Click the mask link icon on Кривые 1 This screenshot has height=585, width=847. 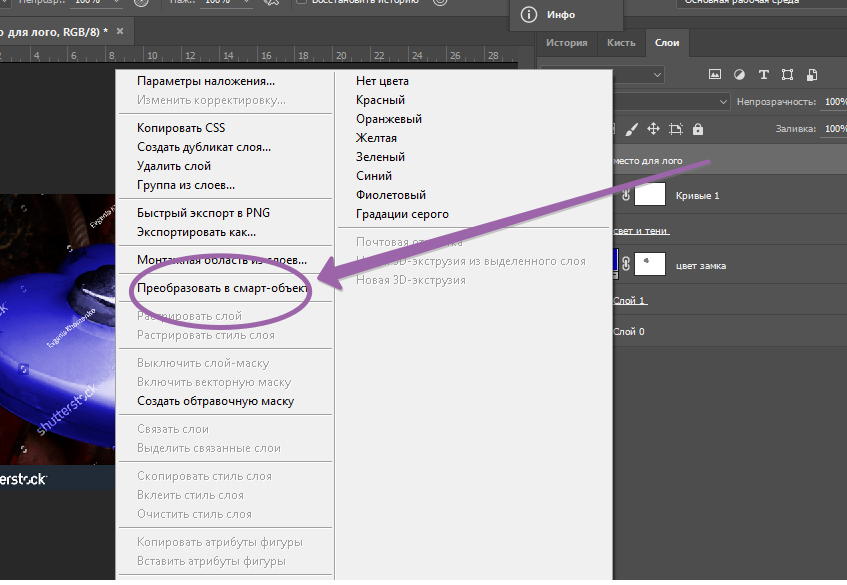click(x=626, y=195)
